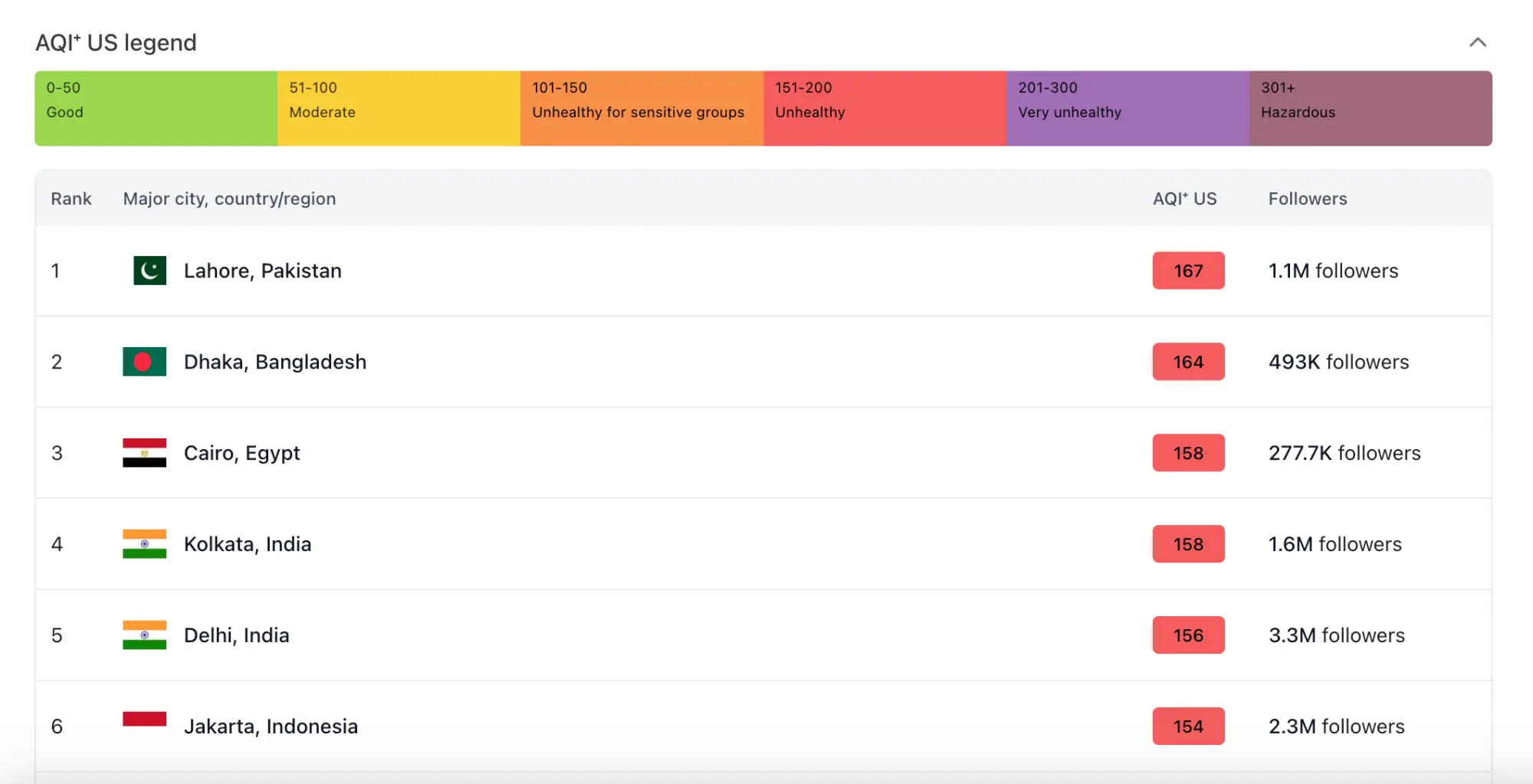The image size is (1533, 784).
Task: Click the AQI US legend heading
Action: [x=116, y=42]
